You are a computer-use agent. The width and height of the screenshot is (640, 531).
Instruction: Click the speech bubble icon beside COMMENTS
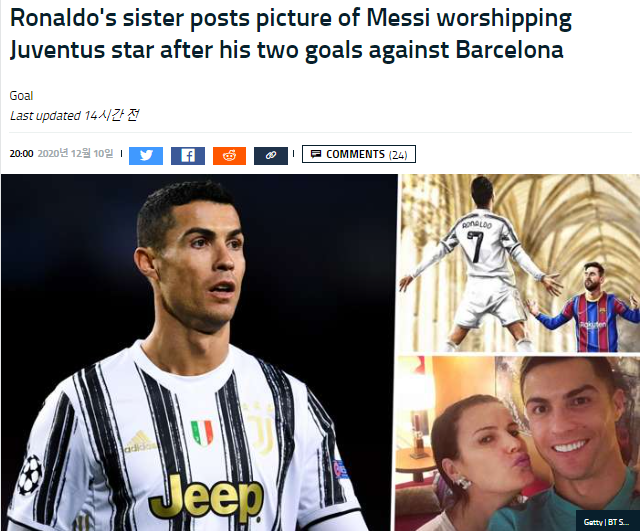(x=316, y=154)
